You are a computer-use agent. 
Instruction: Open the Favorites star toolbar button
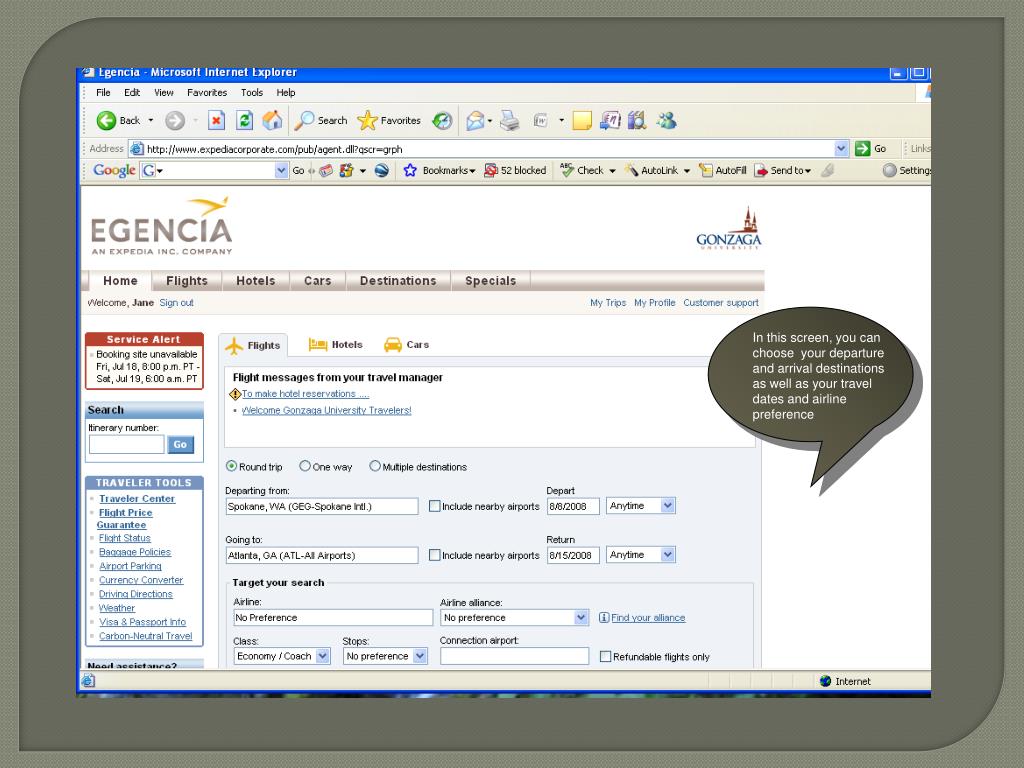[389, 120]
